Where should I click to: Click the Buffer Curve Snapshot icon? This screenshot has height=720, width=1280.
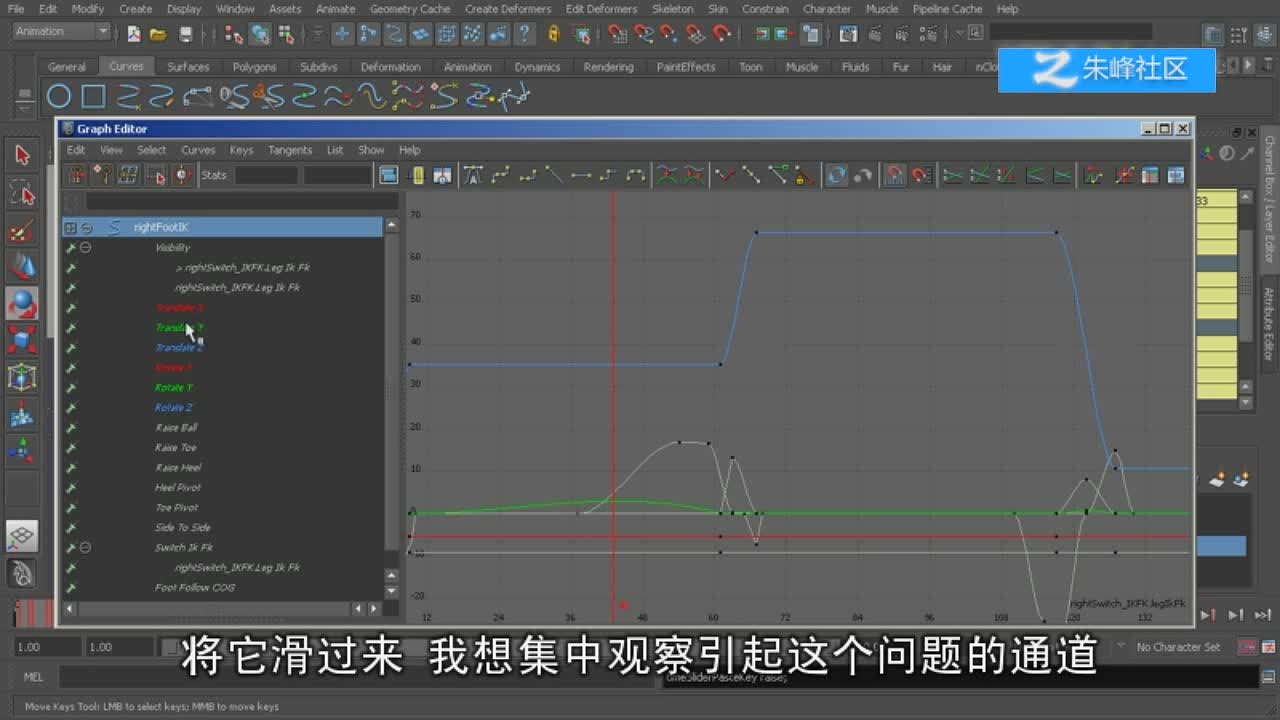point(667,175)
